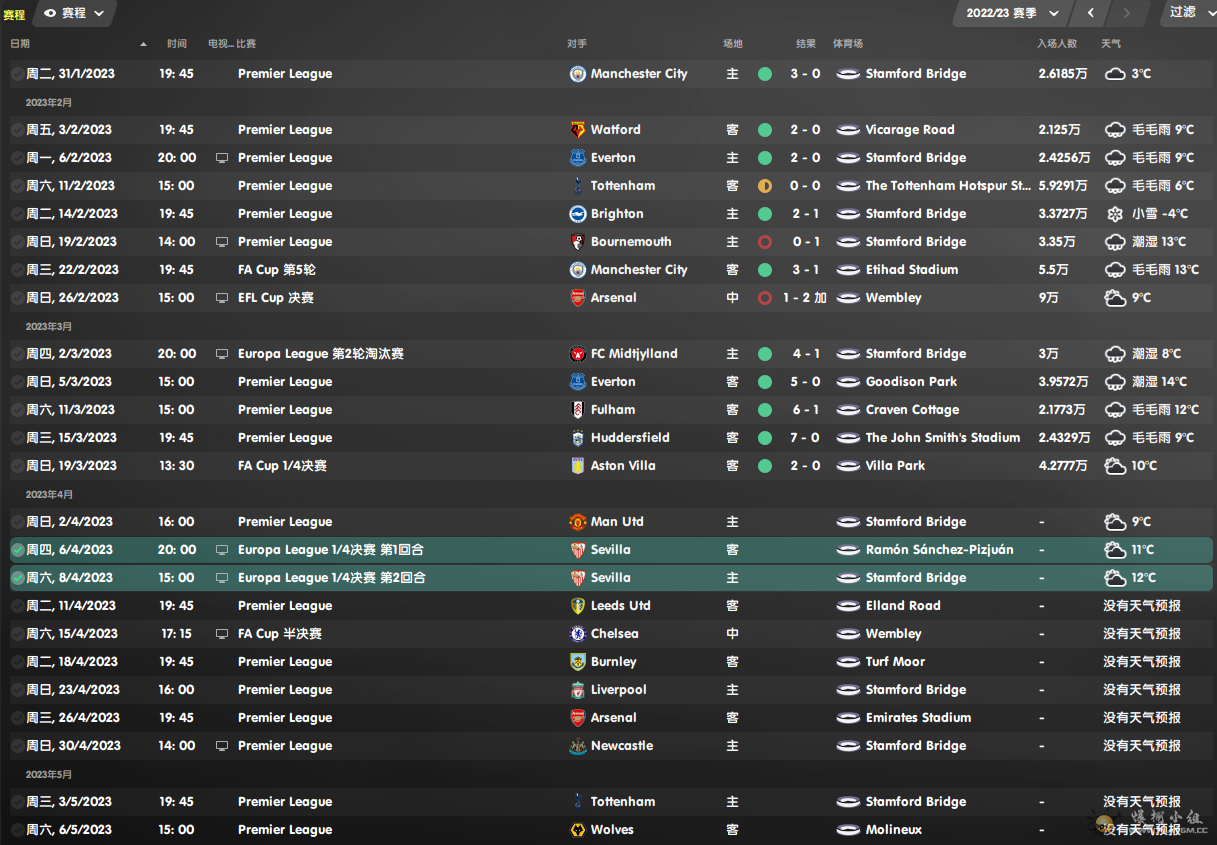
Task: Open the 过滤 filter dropdown
Action: pos(1188,13)
